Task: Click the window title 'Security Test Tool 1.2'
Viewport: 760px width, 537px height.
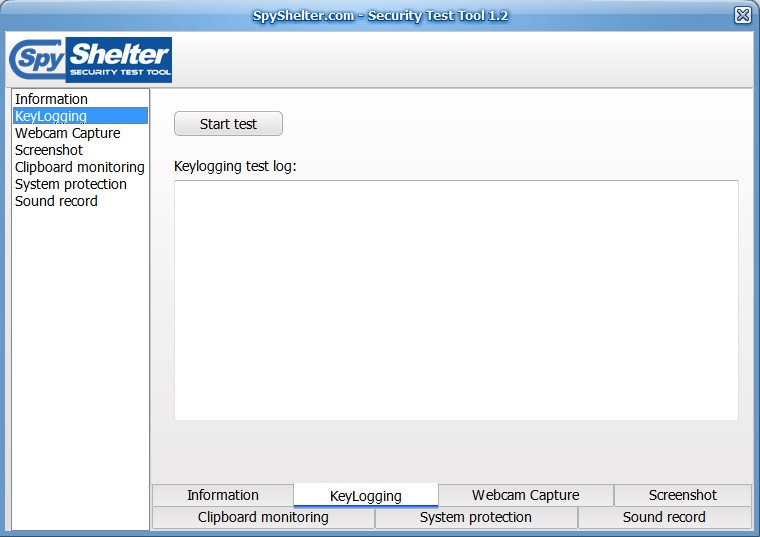Action: (x=438, y=16)
